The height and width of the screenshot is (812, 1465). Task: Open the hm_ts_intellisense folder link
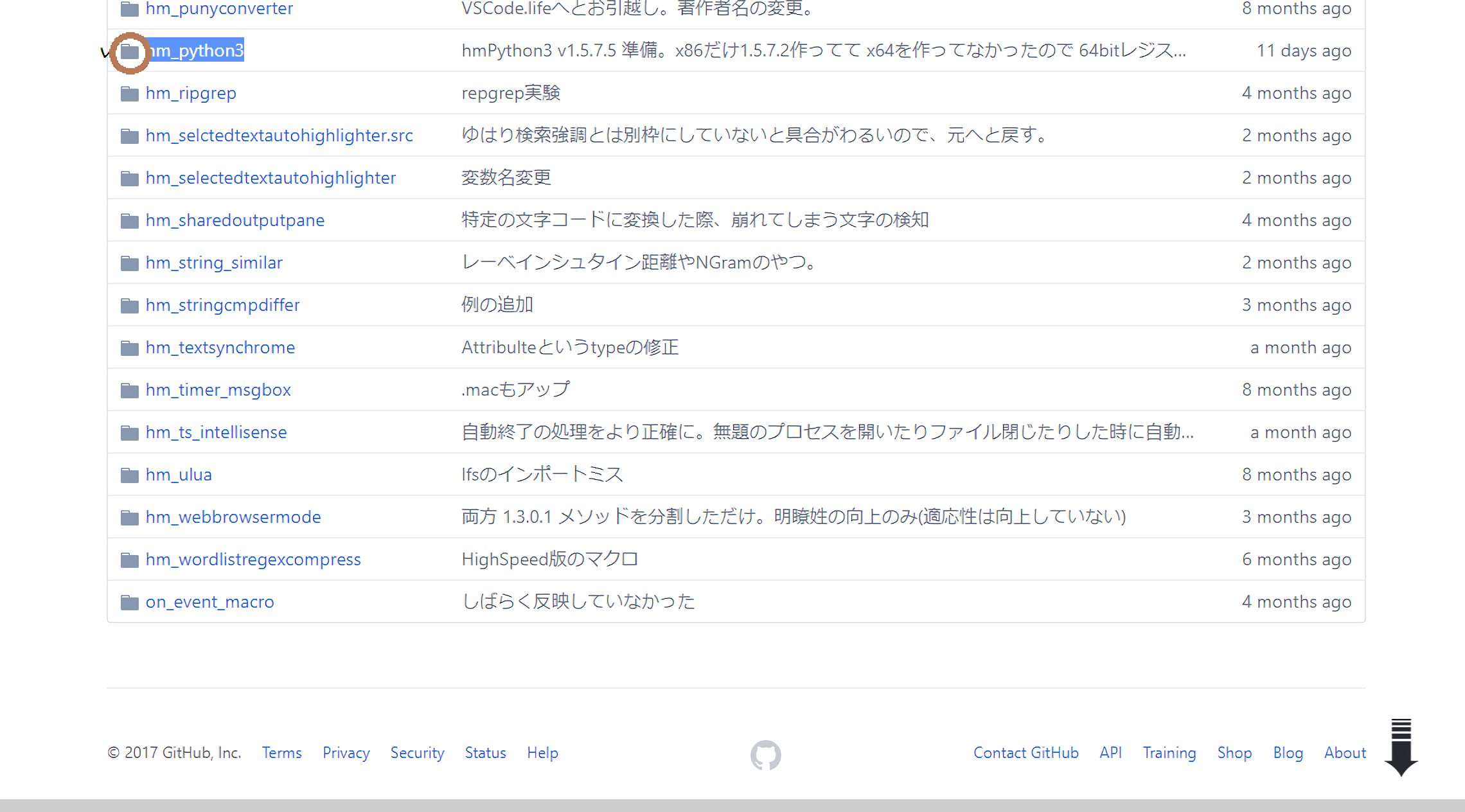click(x=216, y=432)
